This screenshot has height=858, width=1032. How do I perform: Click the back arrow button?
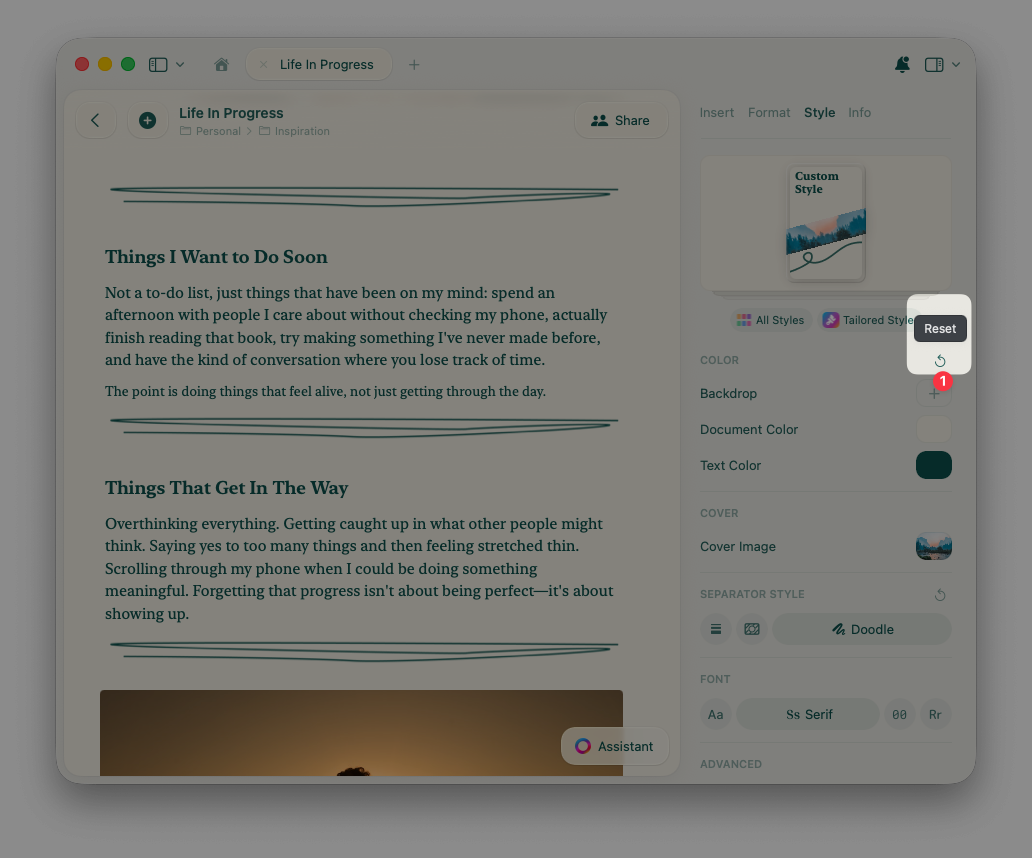tap(95, 120)
